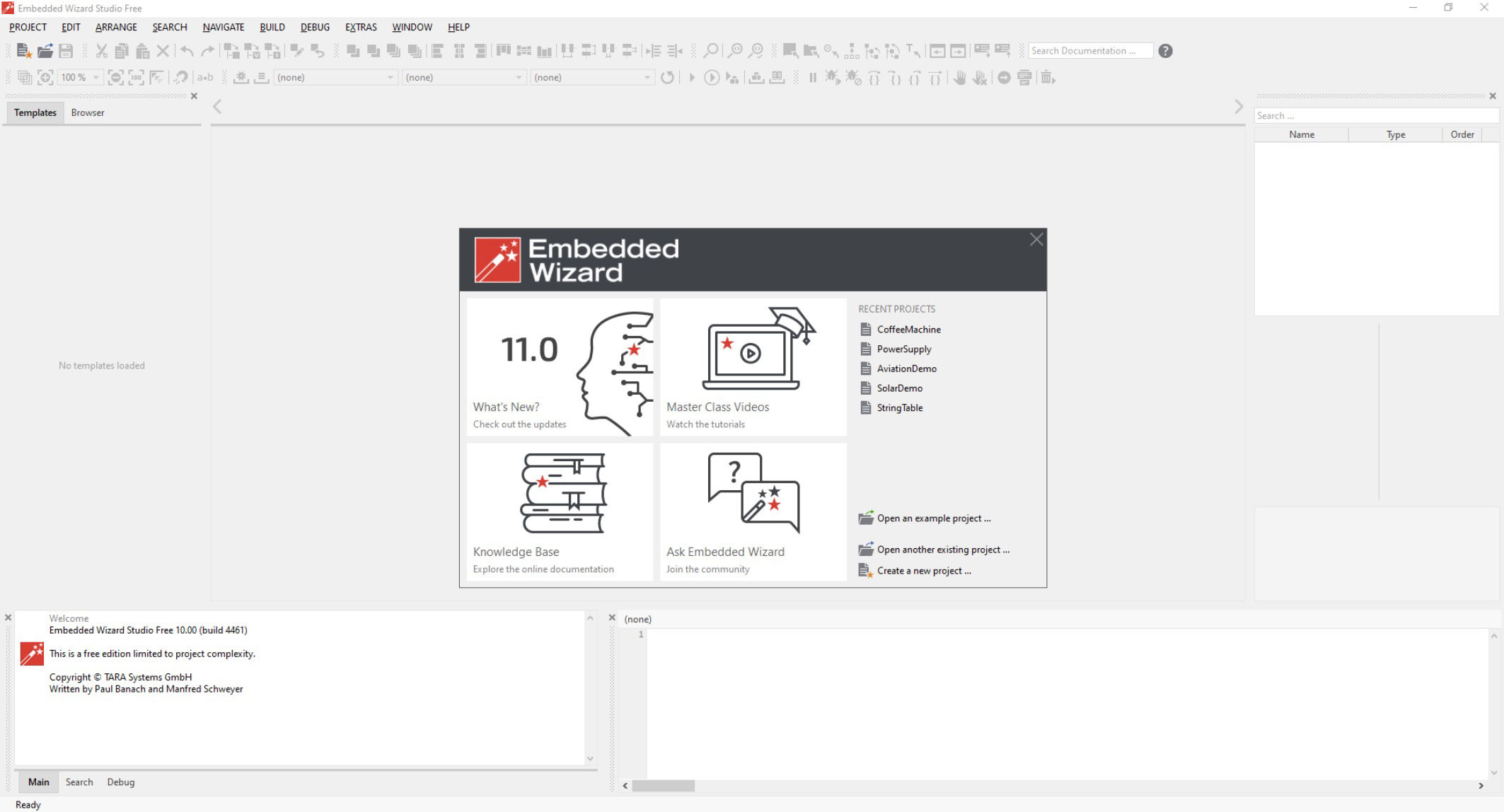Screen dimensions: 1504x812
Task: Click the start prototyper play icon
Action: [692, 78]
